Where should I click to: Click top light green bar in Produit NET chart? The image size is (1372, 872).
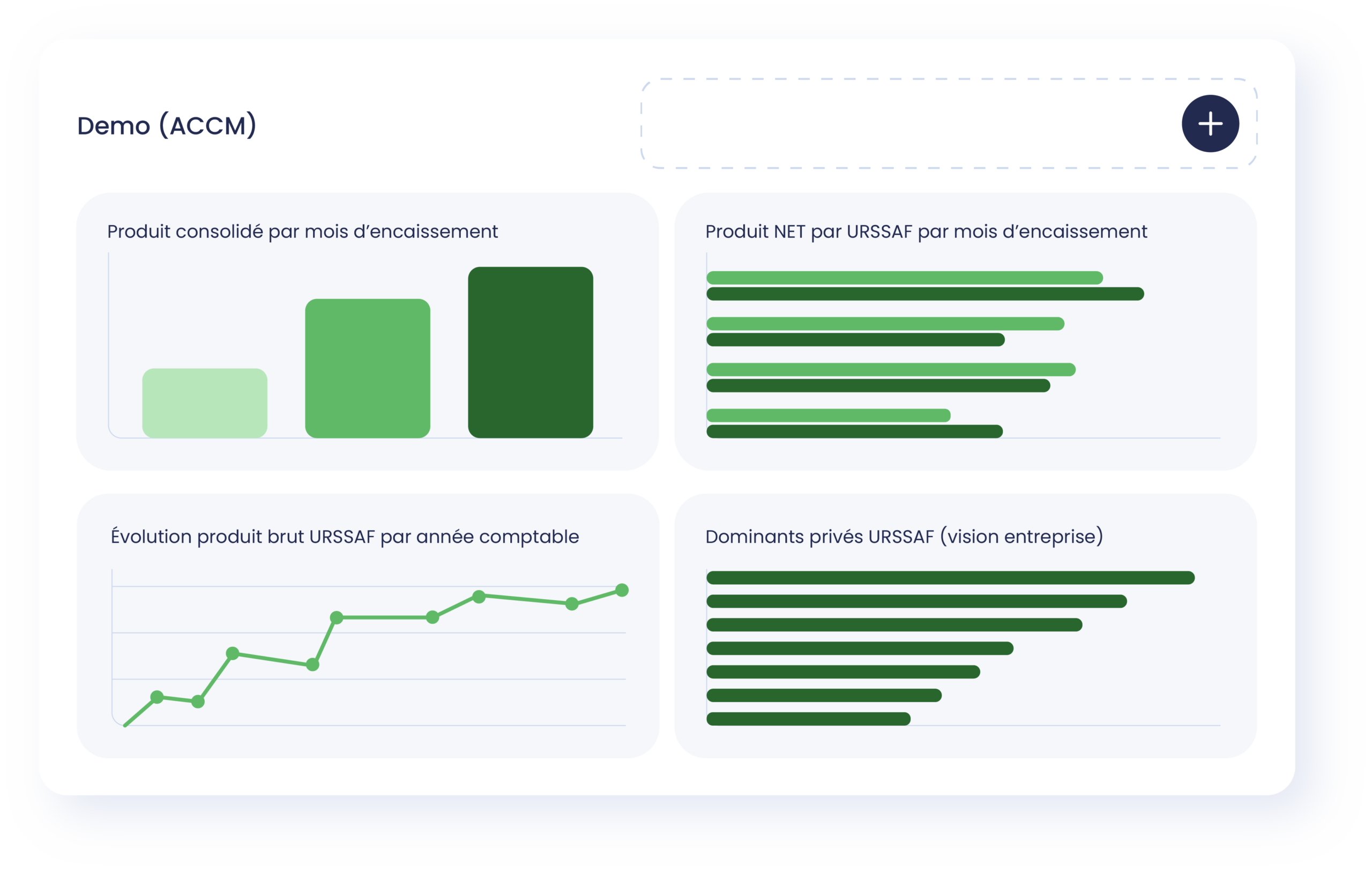pyautogui.click(x=905, y=278)
